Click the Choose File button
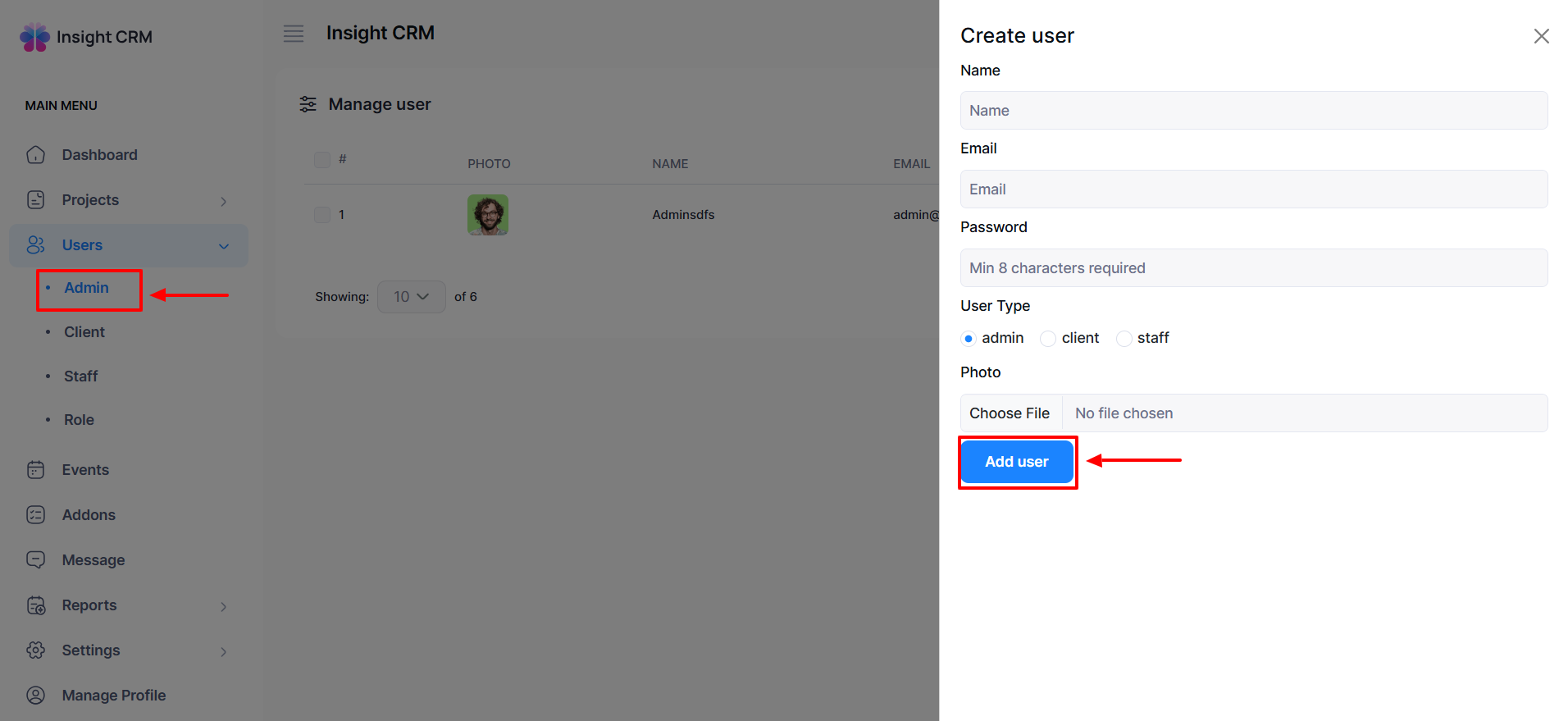The image size is (1568, 721). click(1010, 413)
